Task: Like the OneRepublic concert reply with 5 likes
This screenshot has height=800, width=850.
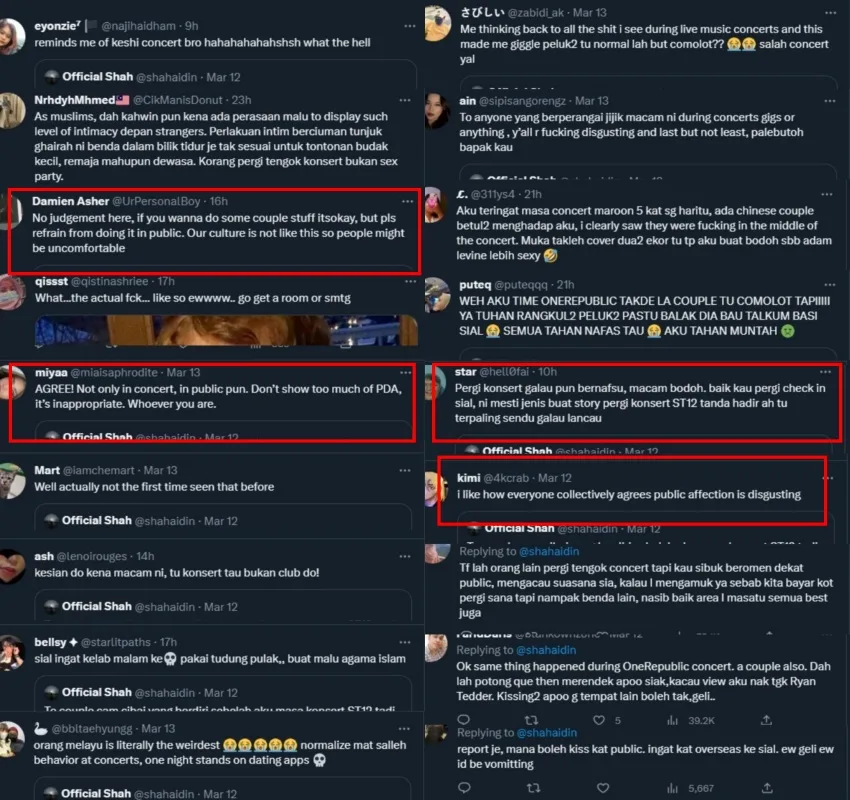Action: click(x=598, y=720)
